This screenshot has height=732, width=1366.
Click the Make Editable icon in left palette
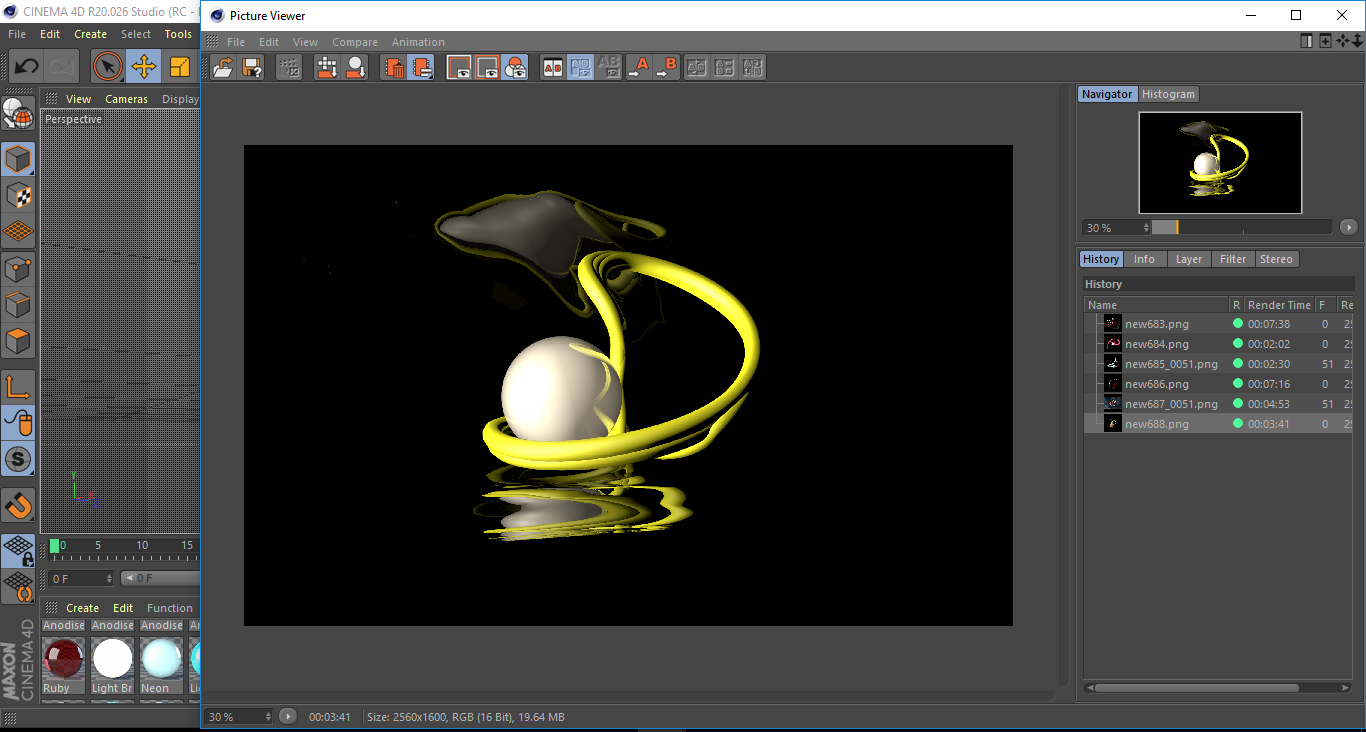click(x=17, y=113)
